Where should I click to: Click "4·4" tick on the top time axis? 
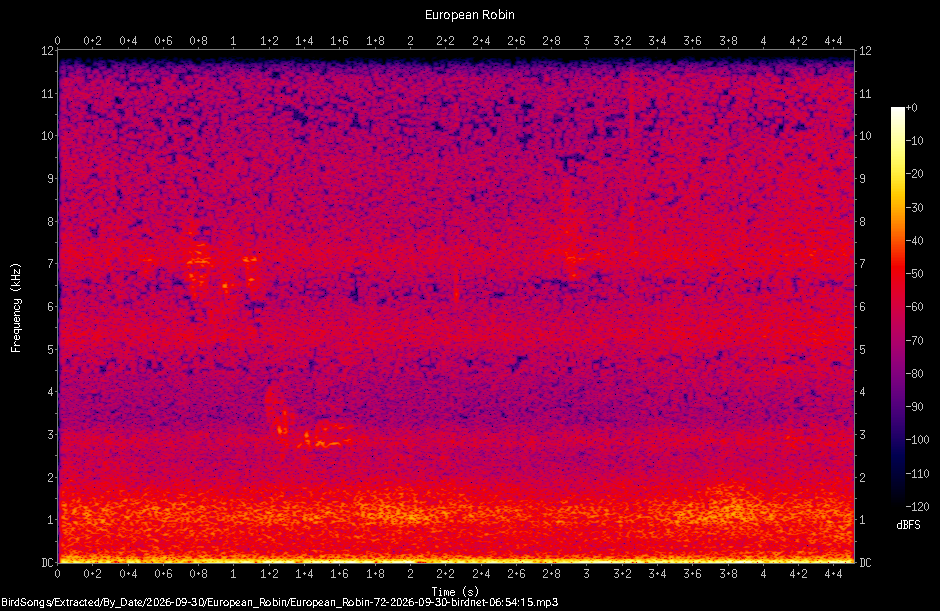click(x=833, y=41)
